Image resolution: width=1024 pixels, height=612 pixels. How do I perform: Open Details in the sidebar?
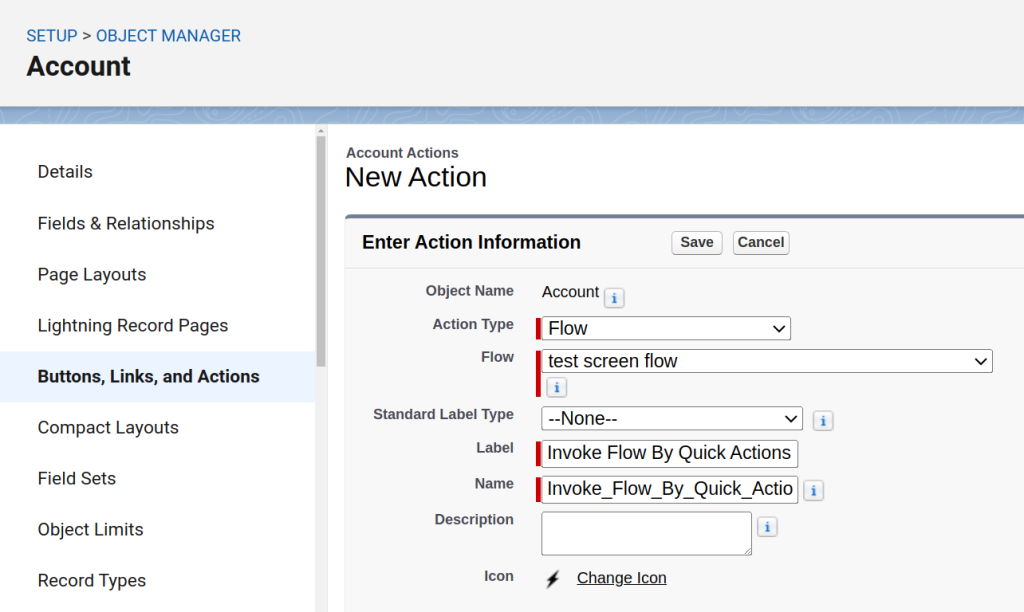click(x=65, y=172)
